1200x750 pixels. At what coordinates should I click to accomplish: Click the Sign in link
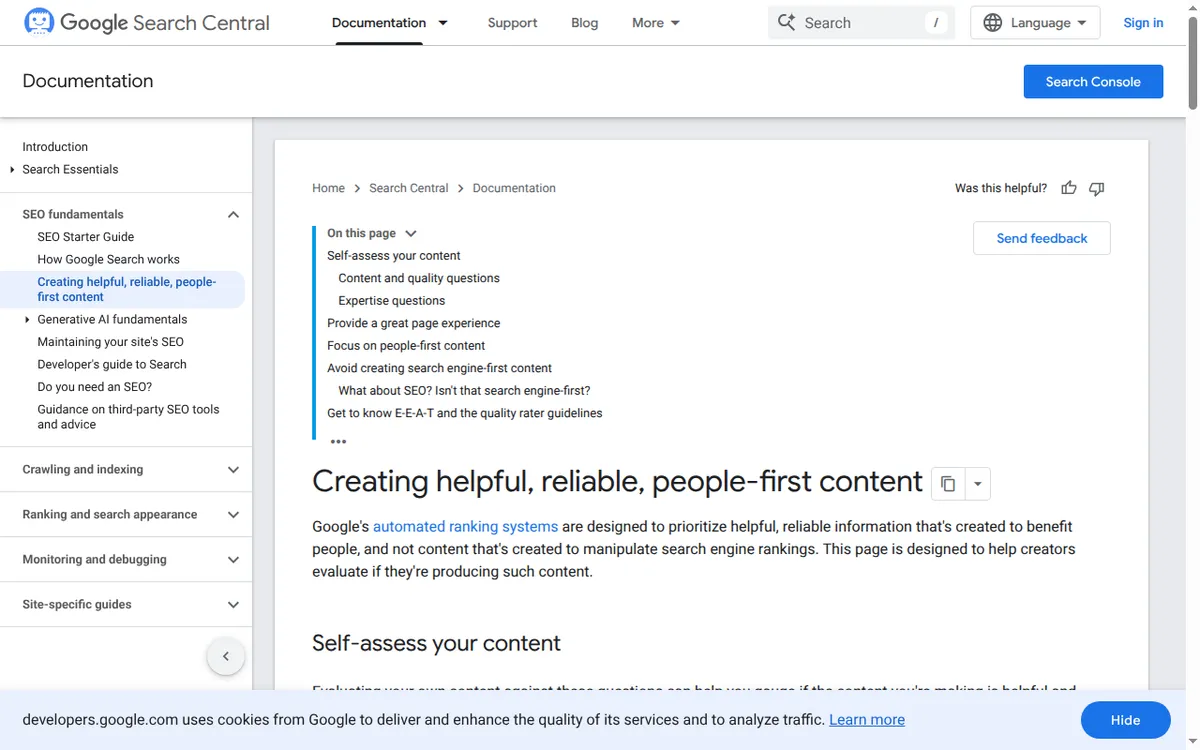click(x=1143, y=23)
